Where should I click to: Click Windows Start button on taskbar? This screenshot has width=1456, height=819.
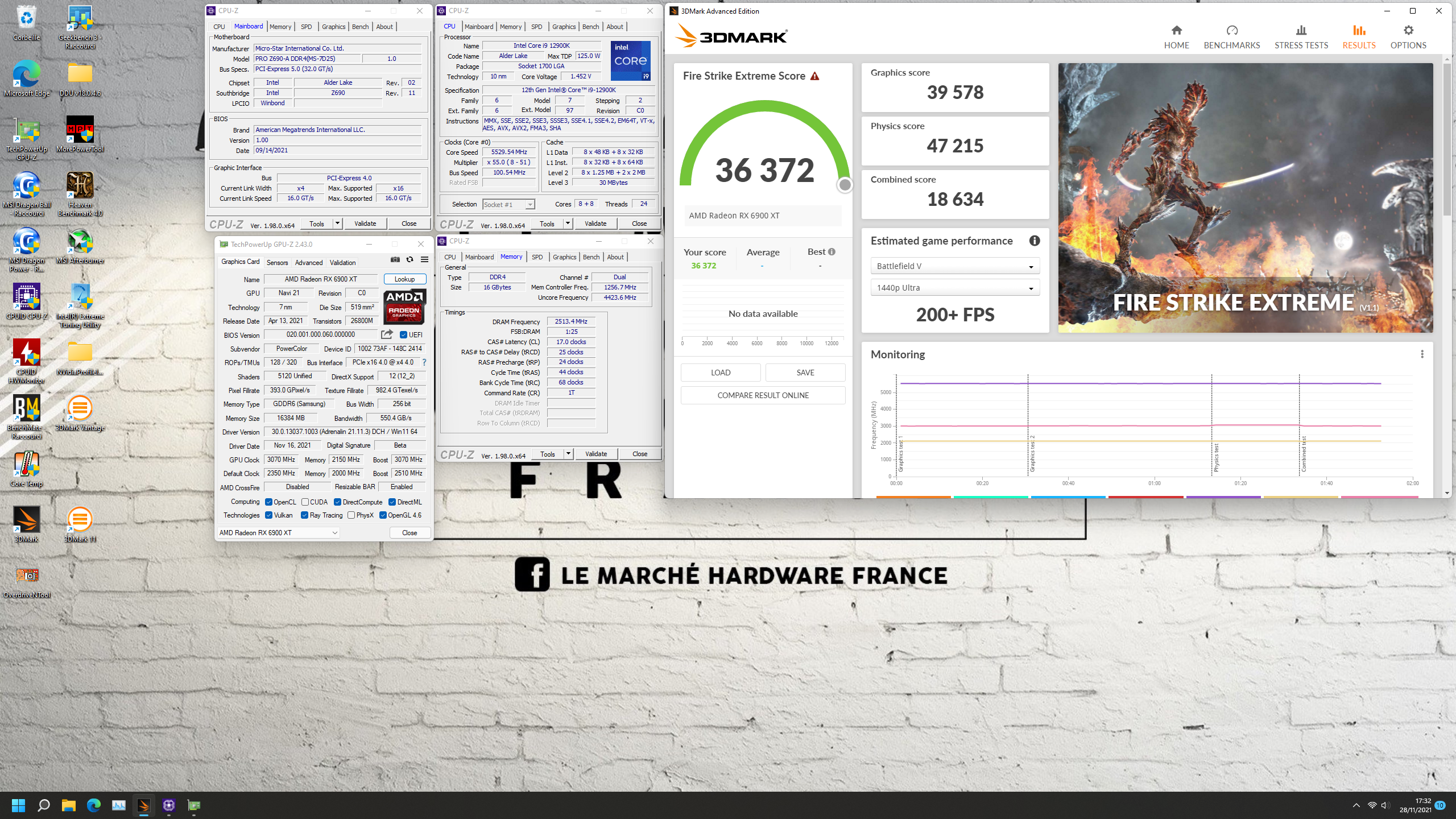coord(18,805)
